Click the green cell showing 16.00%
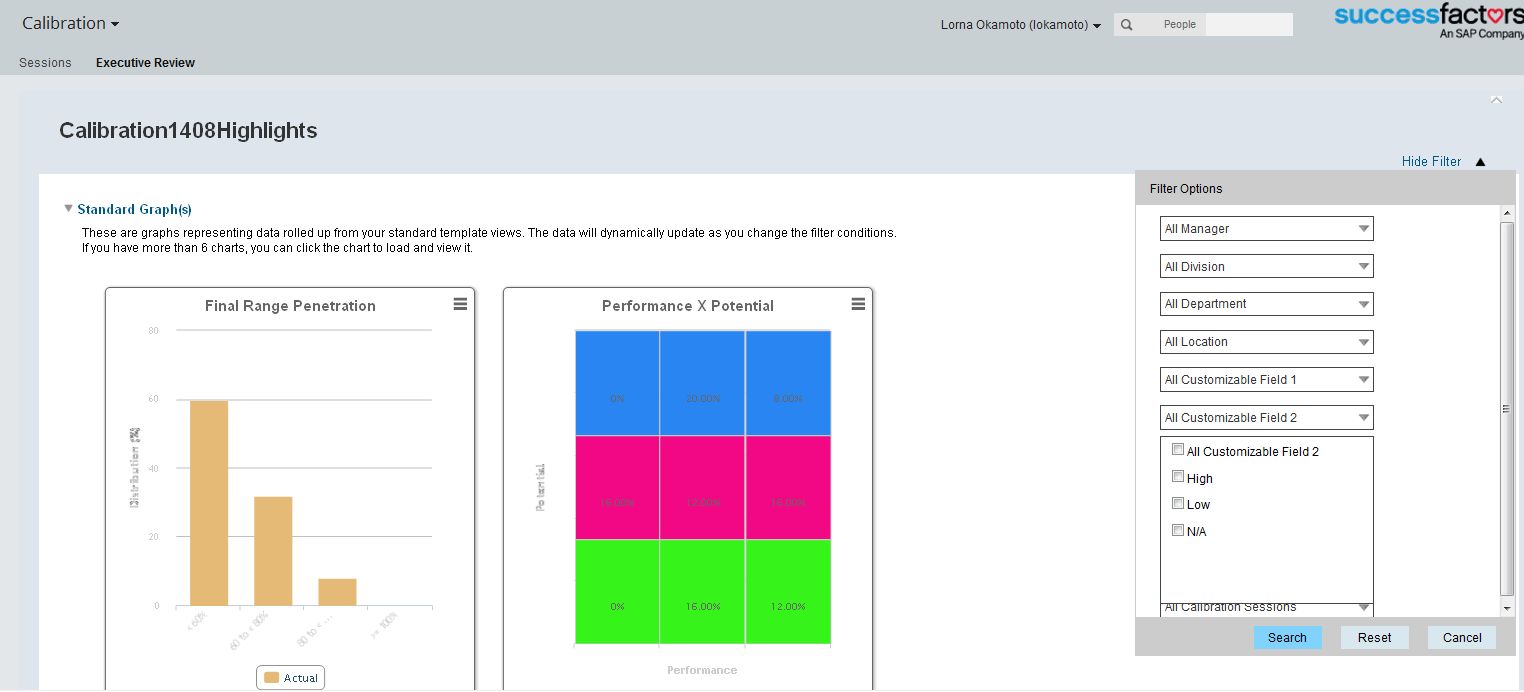 [x=702, y=591]
